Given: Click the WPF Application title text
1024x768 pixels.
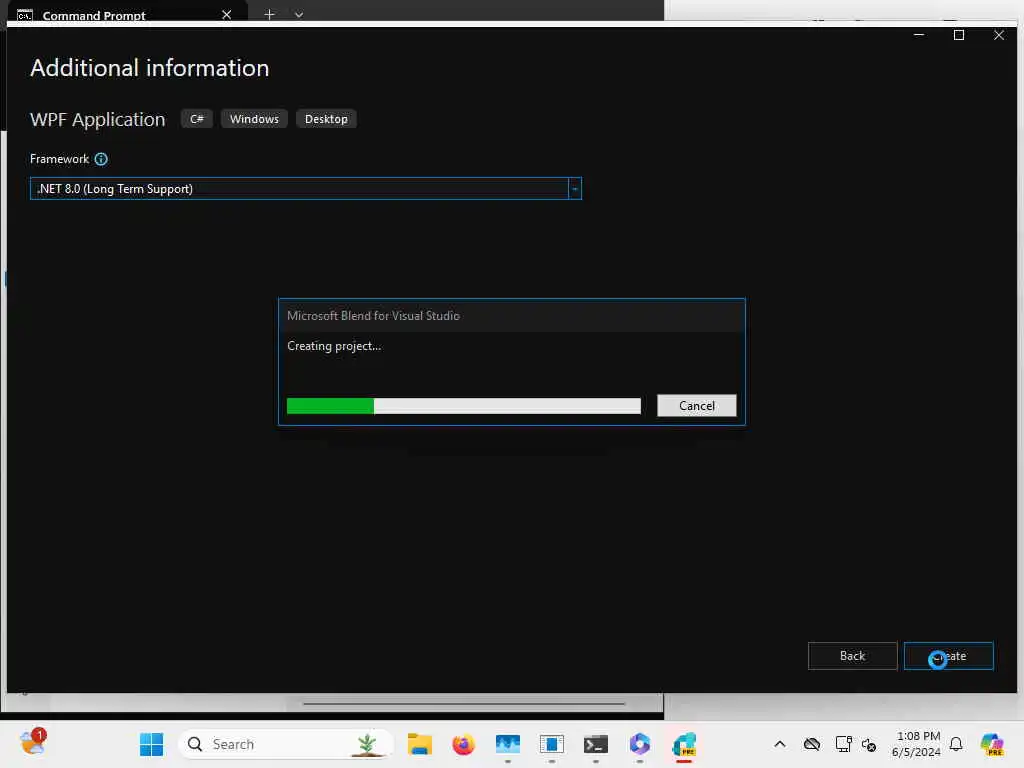Looking at the screenshot, I should pyautogui.click(x=97, y=120).
